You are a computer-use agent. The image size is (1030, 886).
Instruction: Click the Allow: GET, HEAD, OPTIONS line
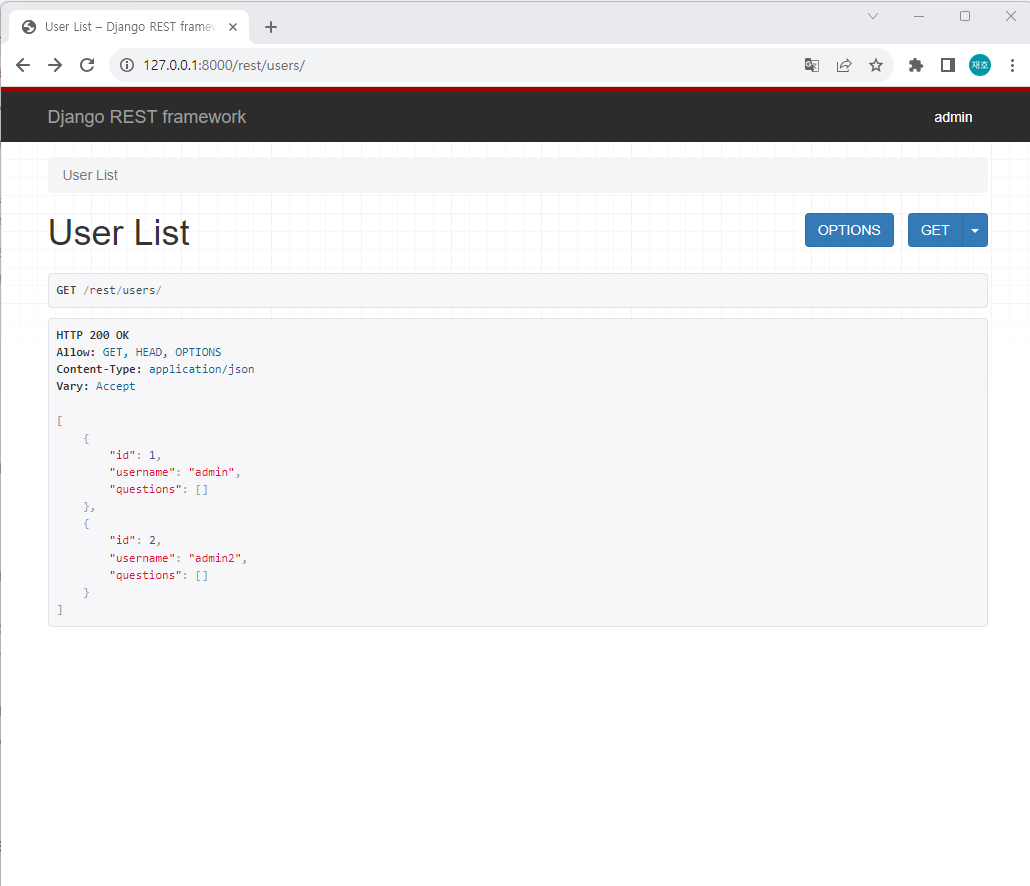click(x=139, y=352)
